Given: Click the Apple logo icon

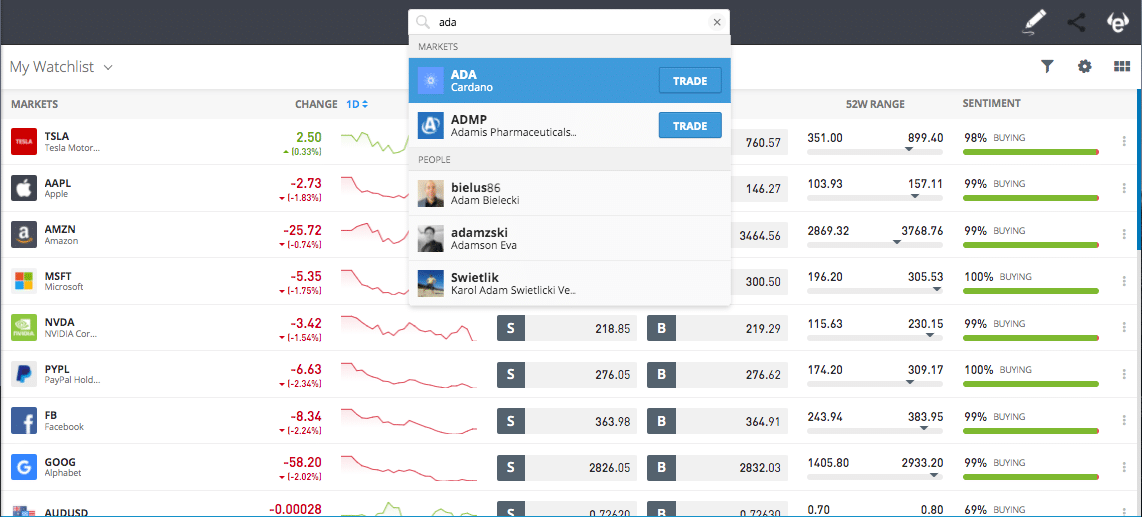Looking at the screenshot, I should 24,188.
